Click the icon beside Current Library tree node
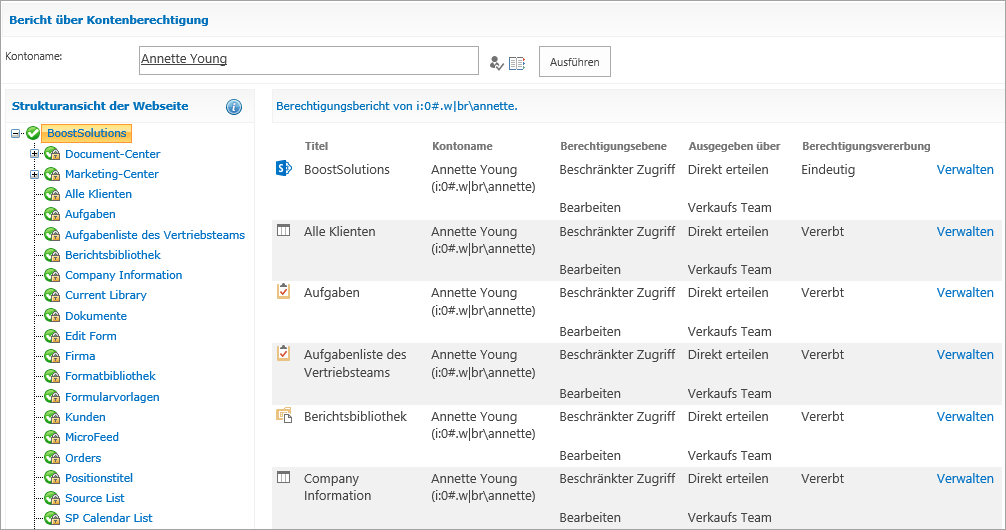Screen dimensions: 1006x530 (x=52, y=295)
